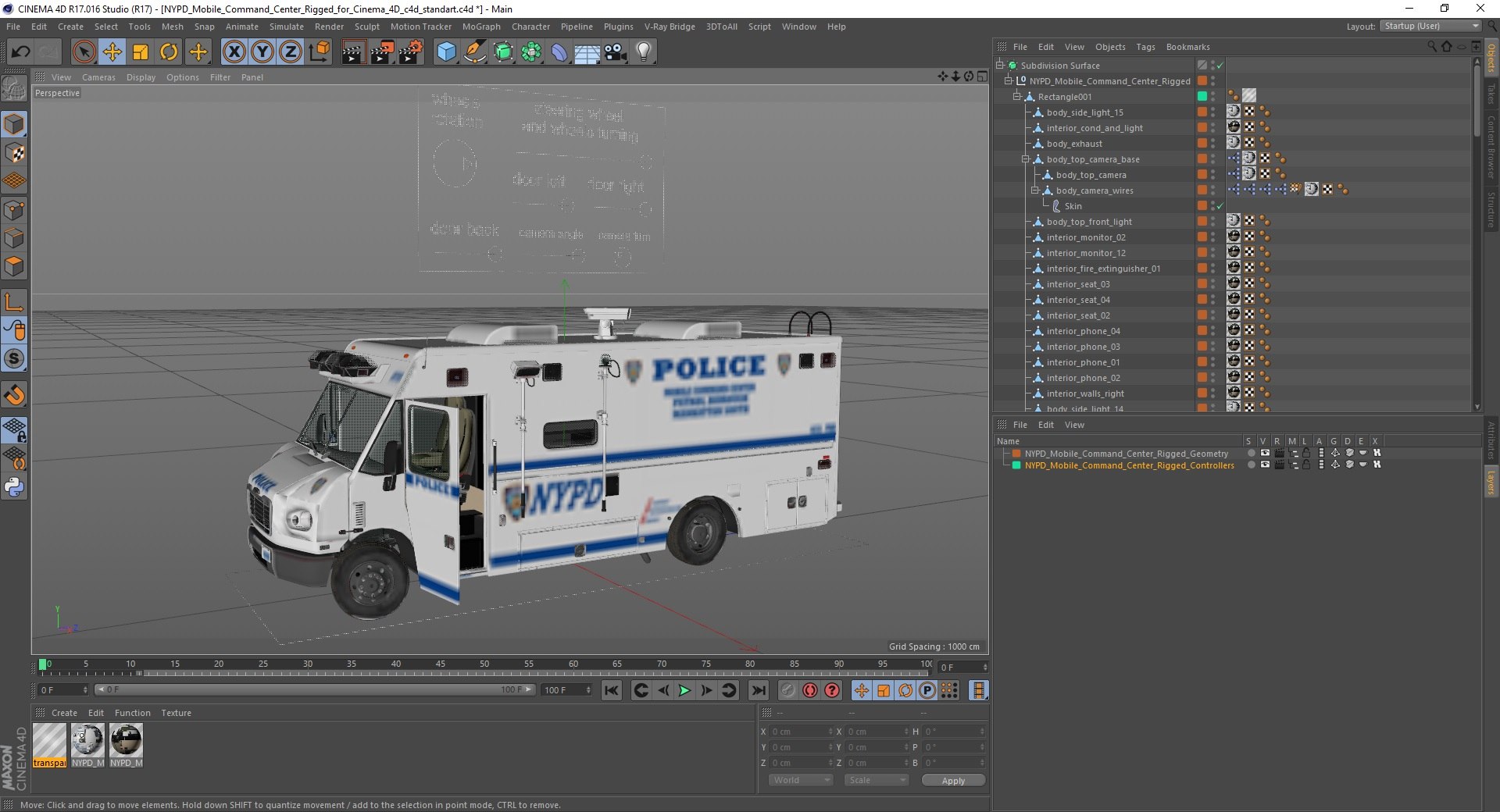The width and height of the screenshot is (1500, 812).
Task: Toggle parameter (P) keyframe recording icon
Action: (x=927, y=690)
